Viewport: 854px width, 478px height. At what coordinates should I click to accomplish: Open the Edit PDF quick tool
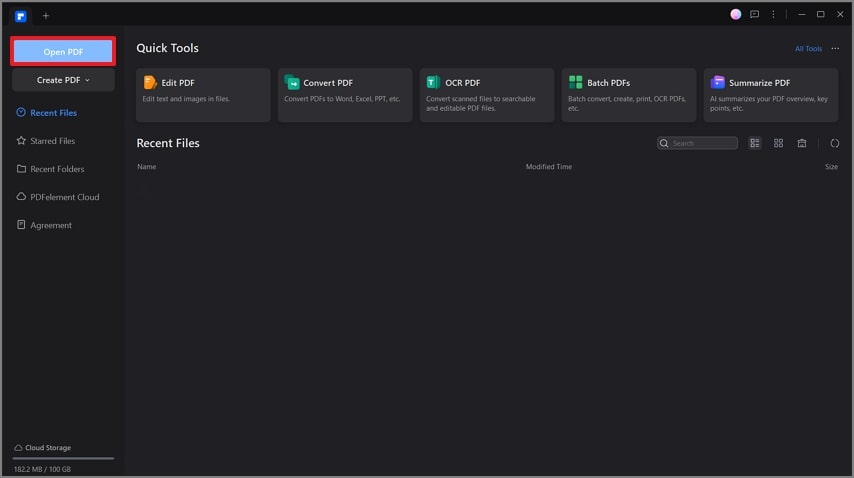pos(203,95)
